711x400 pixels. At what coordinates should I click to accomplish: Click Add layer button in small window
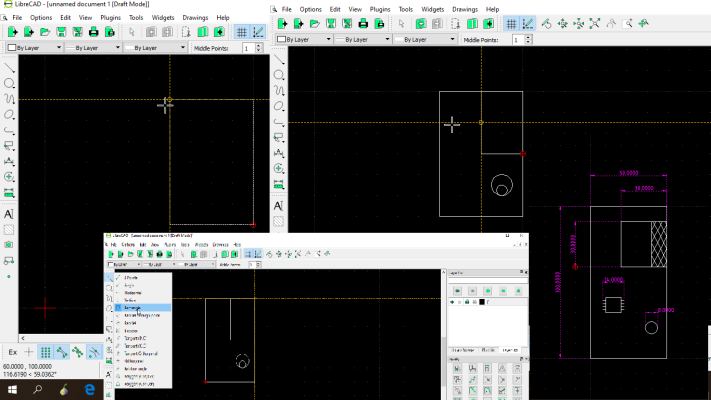(488, 291)
